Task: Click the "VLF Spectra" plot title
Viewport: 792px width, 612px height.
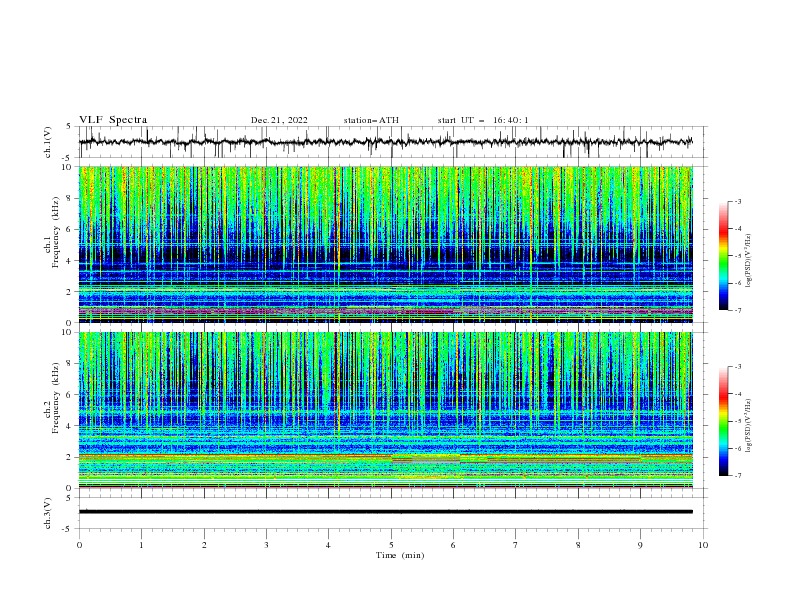Action: pos(113,120)
